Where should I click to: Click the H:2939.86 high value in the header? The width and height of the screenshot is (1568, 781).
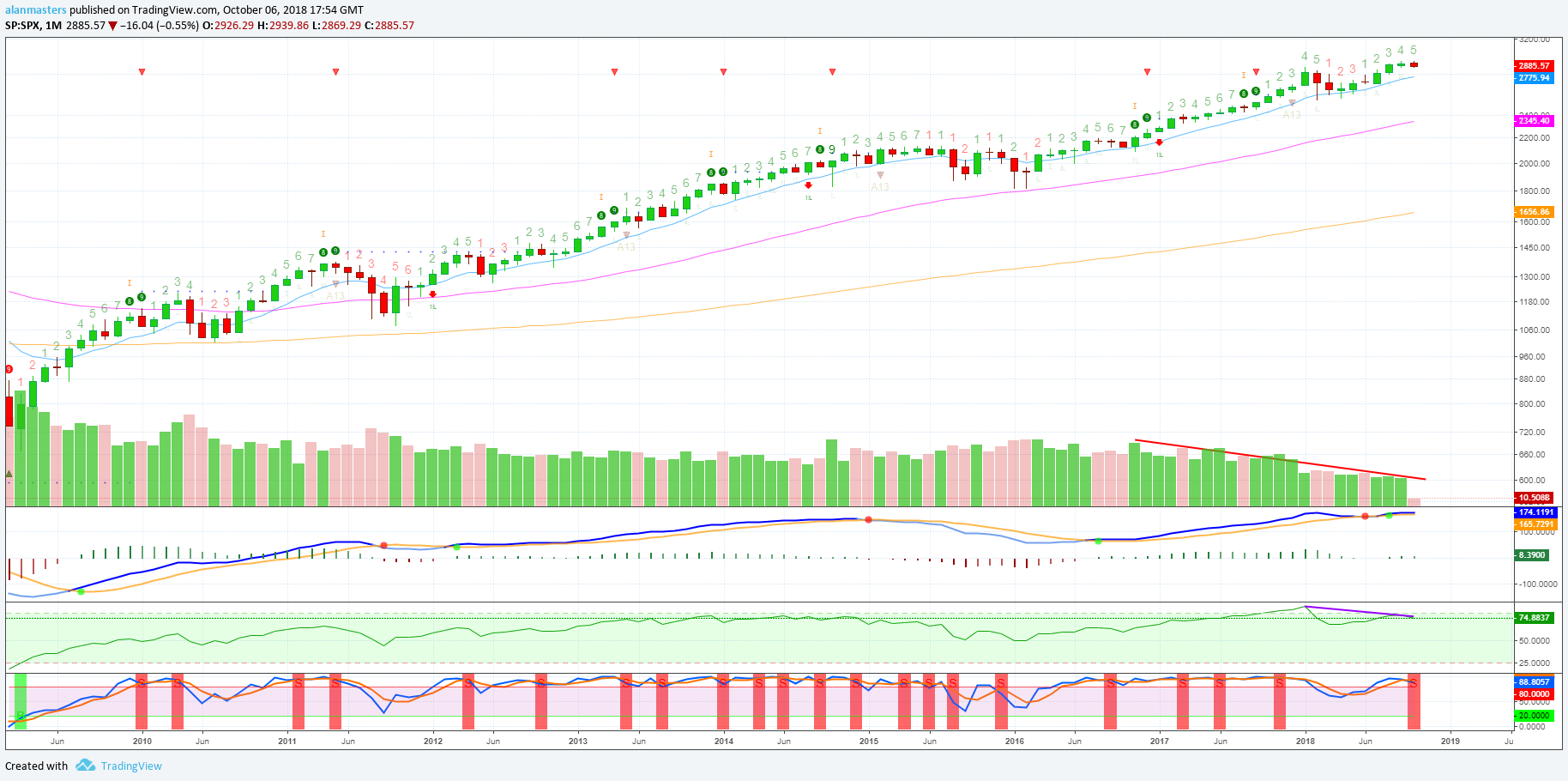coord(283,26)
